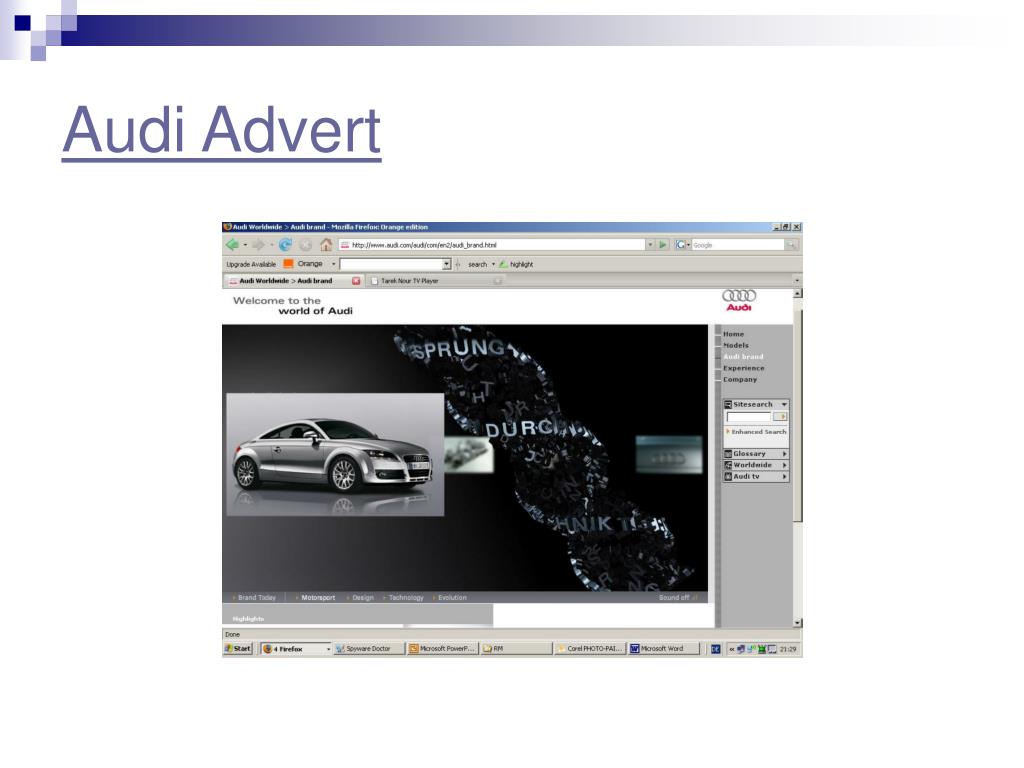Open Company in the Audi navigation
Image resolution: width=1024 pixels, height=768 pixels.
tap(740, 379)
